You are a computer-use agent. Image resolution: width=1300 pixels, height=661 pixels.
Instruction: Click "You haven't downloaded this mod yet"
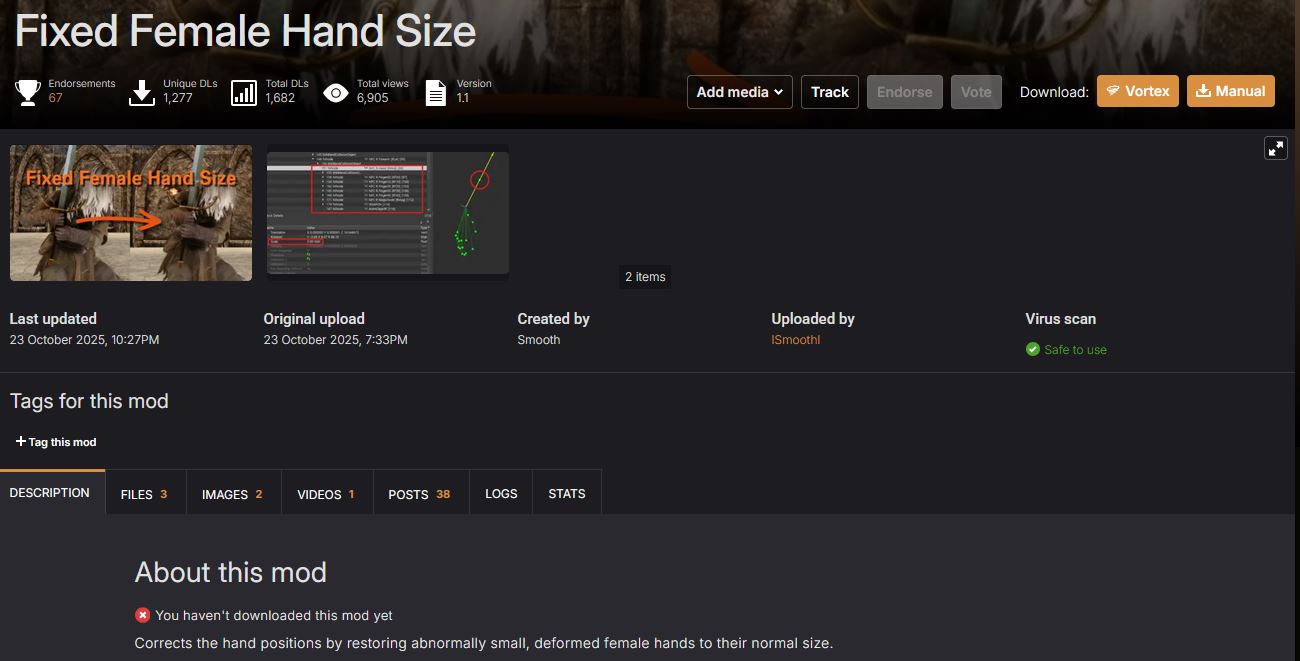[274, 616]
